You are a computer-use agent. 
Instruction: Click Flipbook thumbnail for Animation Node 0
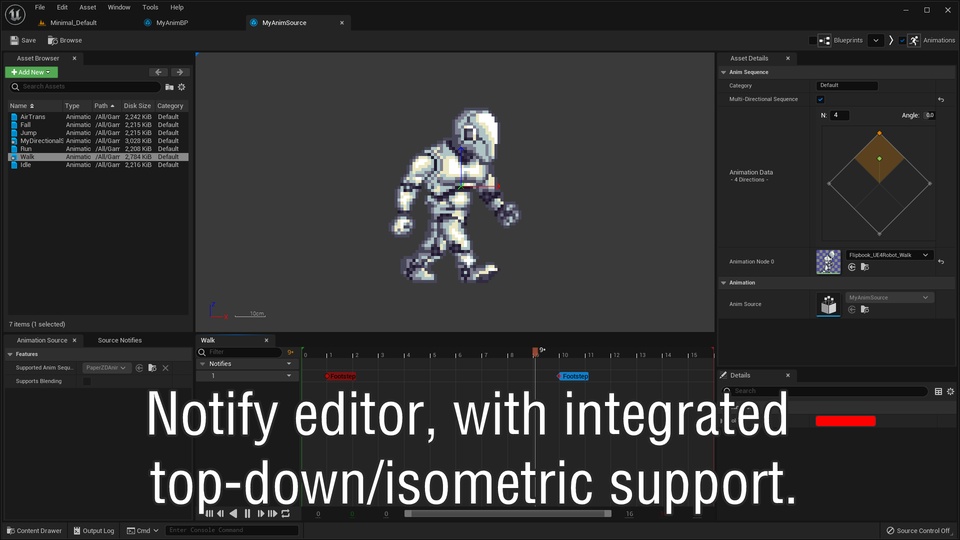828,261
